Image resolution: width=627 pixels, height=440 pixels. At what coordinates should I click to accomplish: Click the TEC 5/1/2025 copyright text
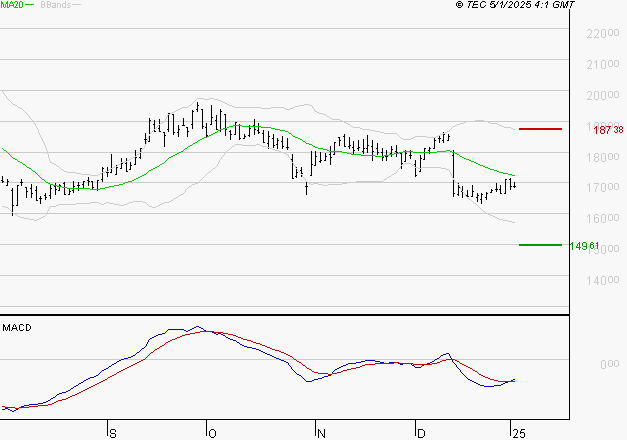(515, 5)
